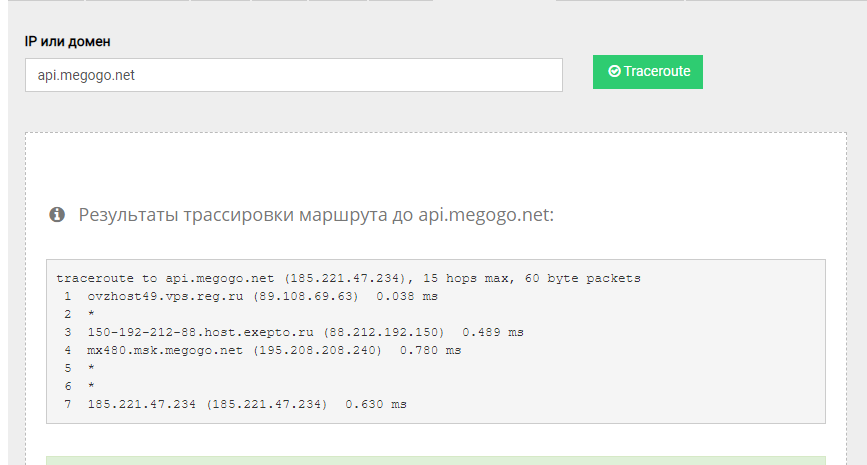Click the checkmark icon on the Traceroute button
The width and height of the screenshot is (867, 465).
coord(614,72)
